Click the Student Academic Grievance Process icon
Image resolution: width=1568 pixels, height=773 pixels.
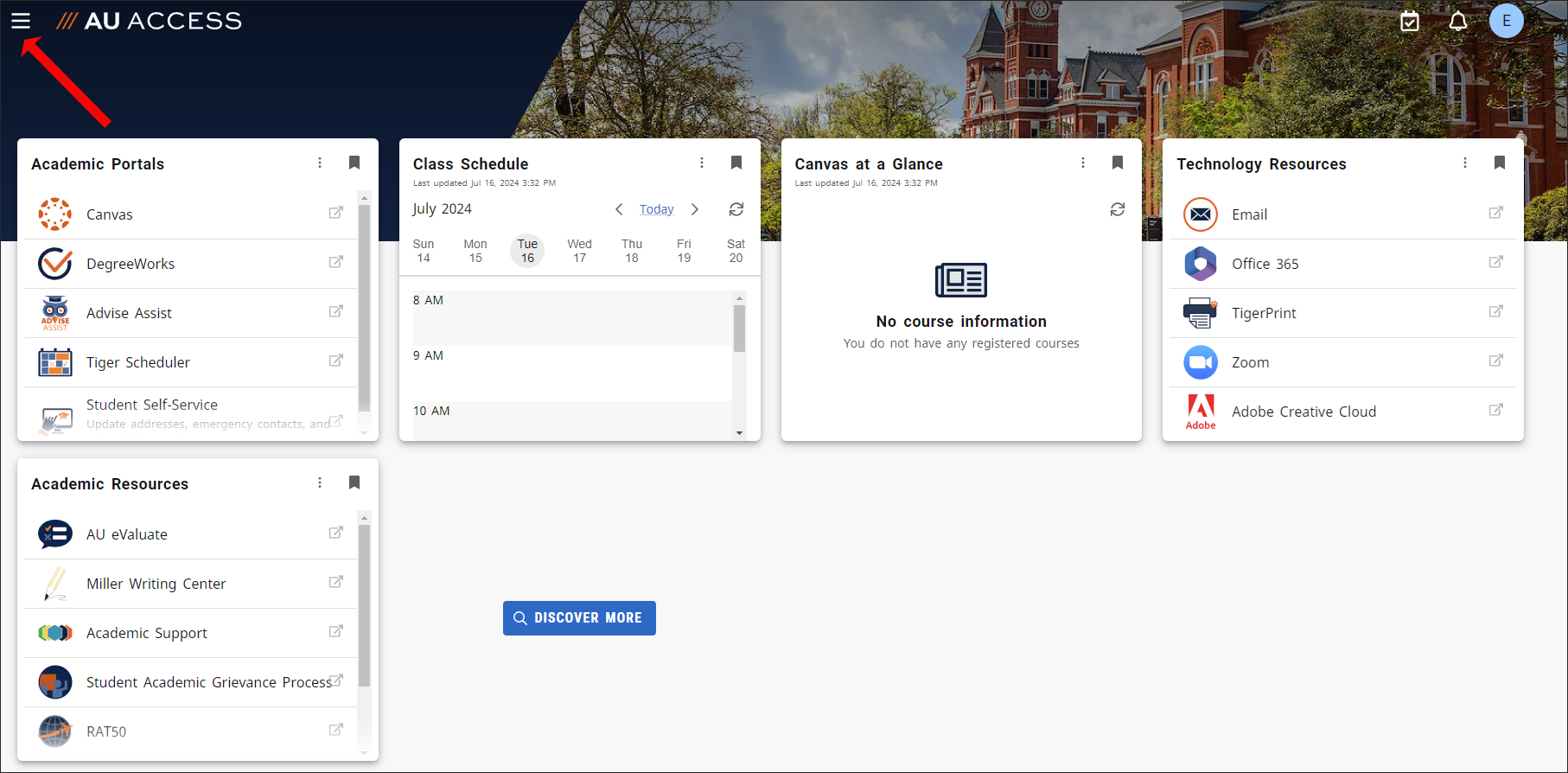pos(55,682)
